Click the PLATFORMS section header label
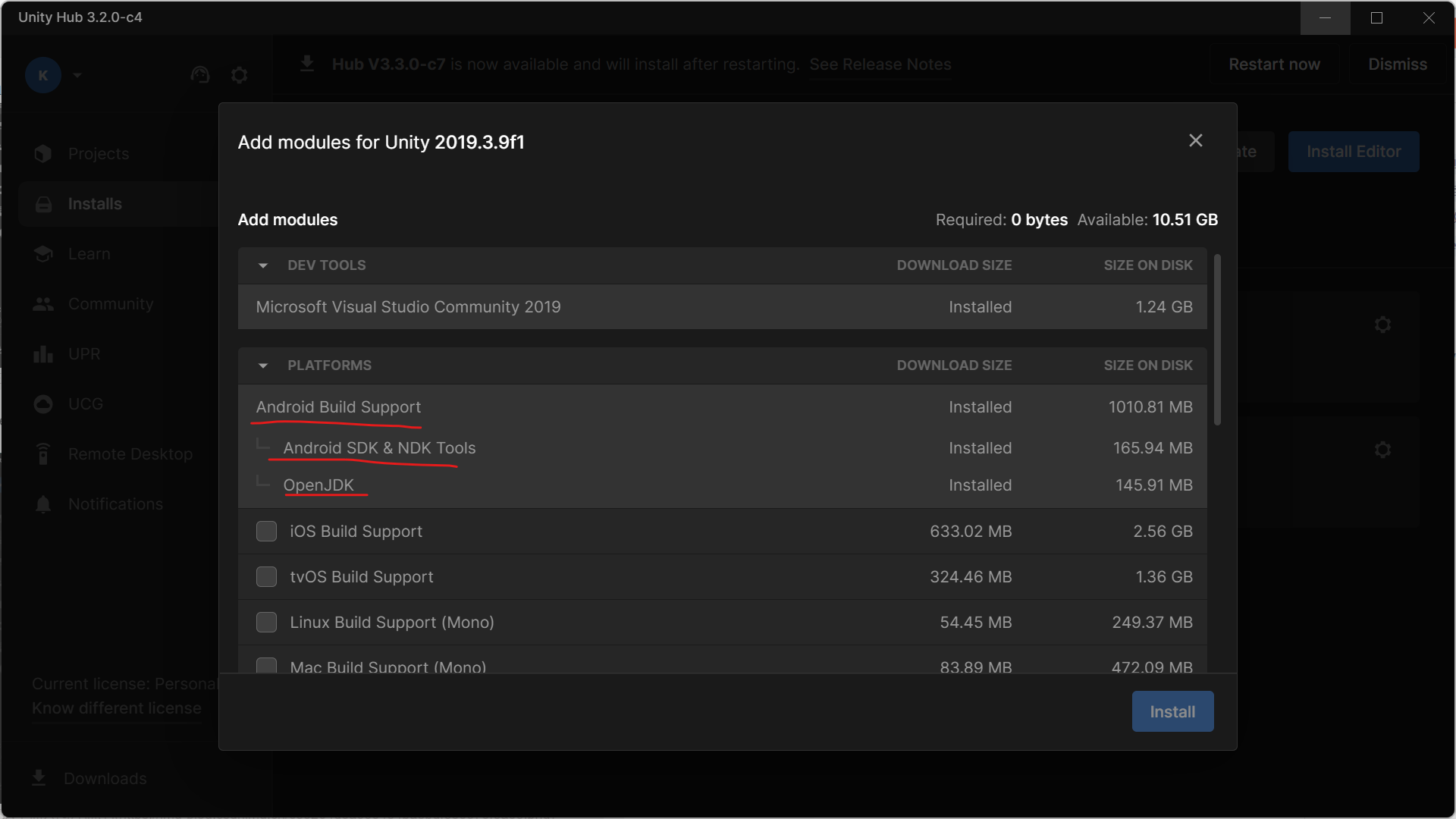This screenshot has width=1456, height=819. coord(329,366)
